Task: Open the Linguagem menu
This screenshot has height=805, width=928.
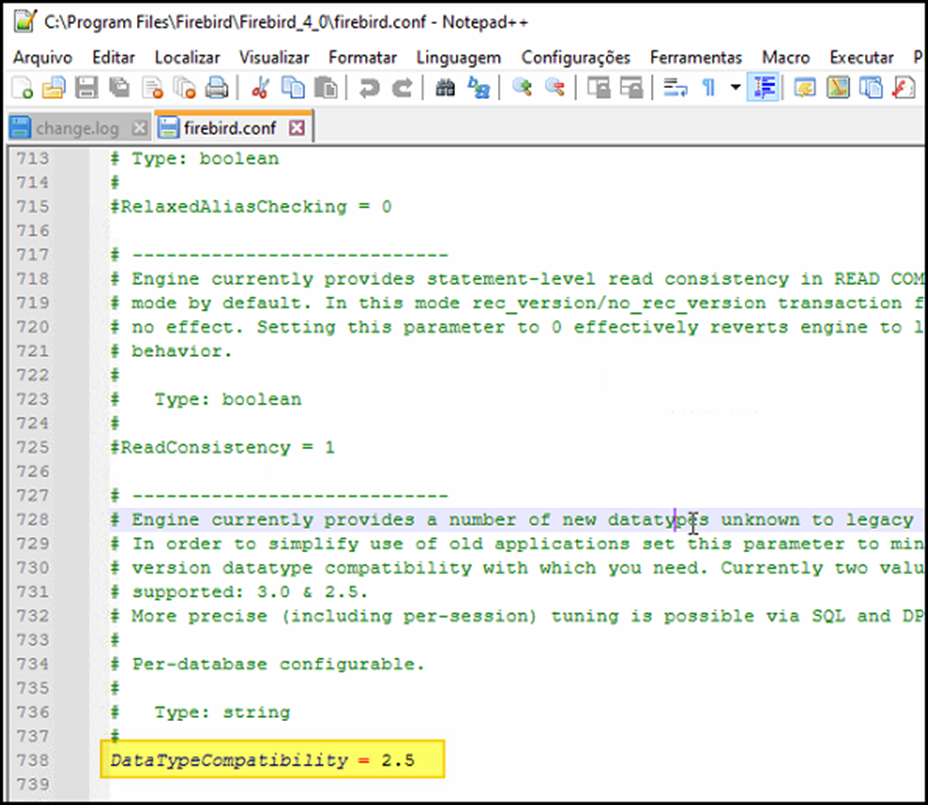Action: (459, 57)
